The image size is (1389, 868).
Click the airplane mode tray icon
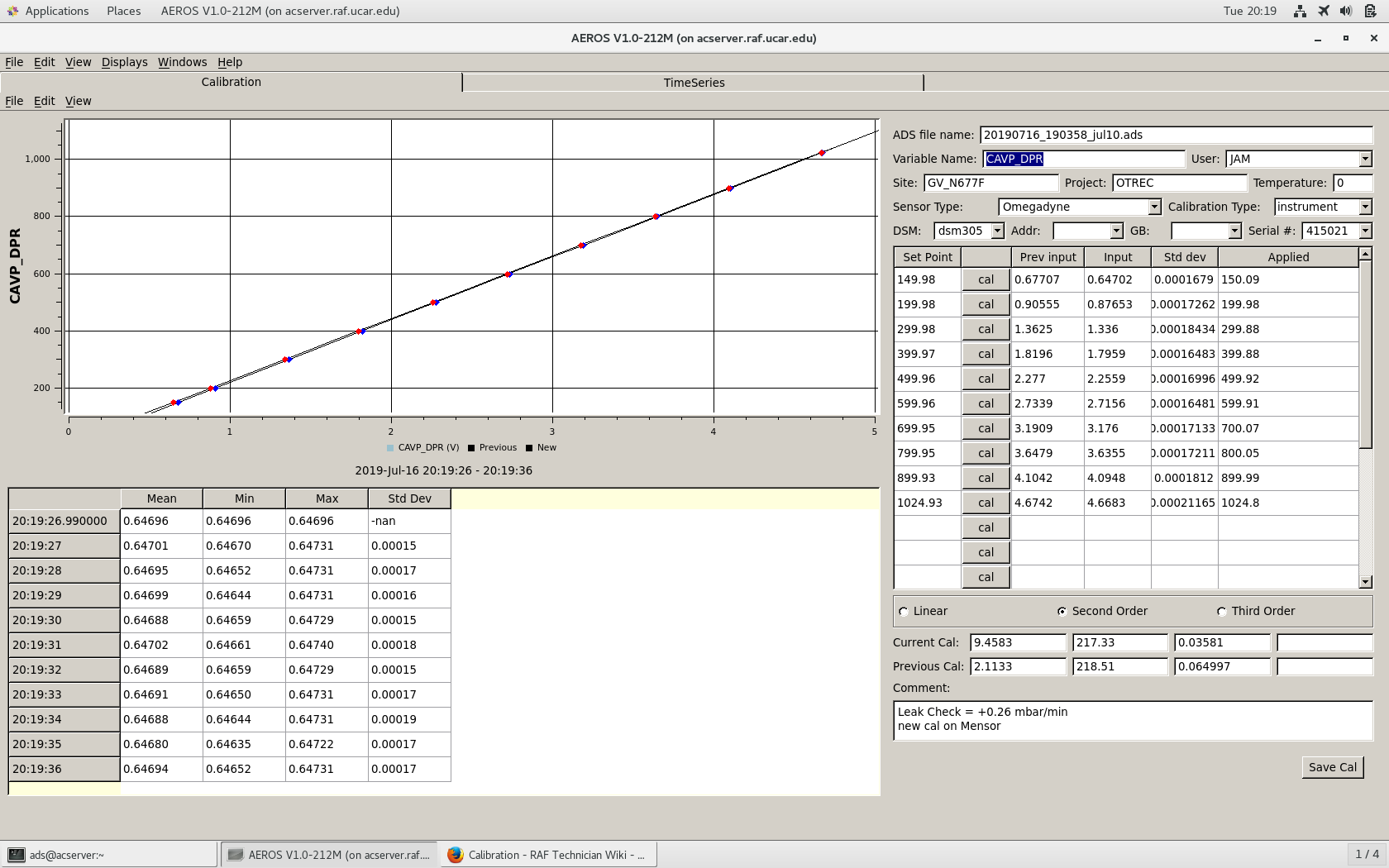(x=1324, y=11)
